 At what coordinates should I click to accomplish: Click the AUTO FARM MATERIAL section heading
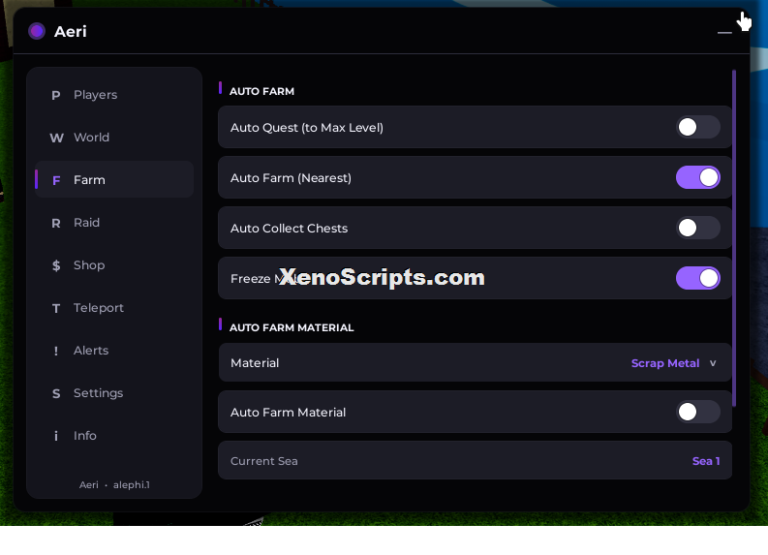pos(291,328)
